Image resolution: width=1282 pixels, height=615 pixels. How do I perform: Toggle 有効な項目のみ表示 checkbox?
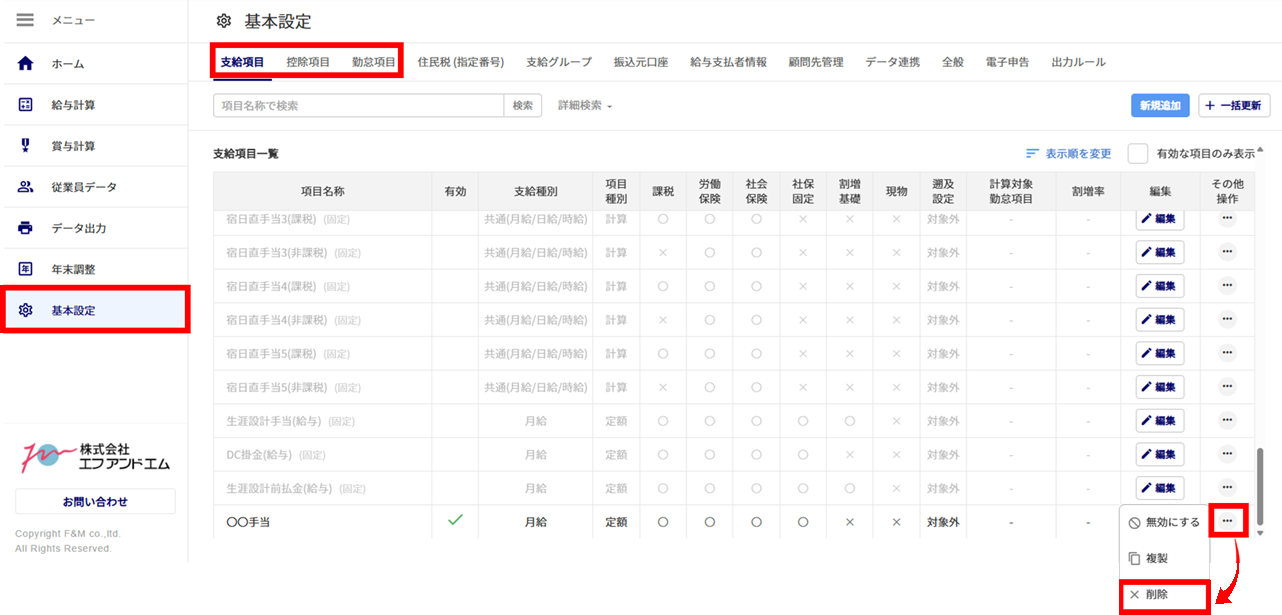point(1137,154)
